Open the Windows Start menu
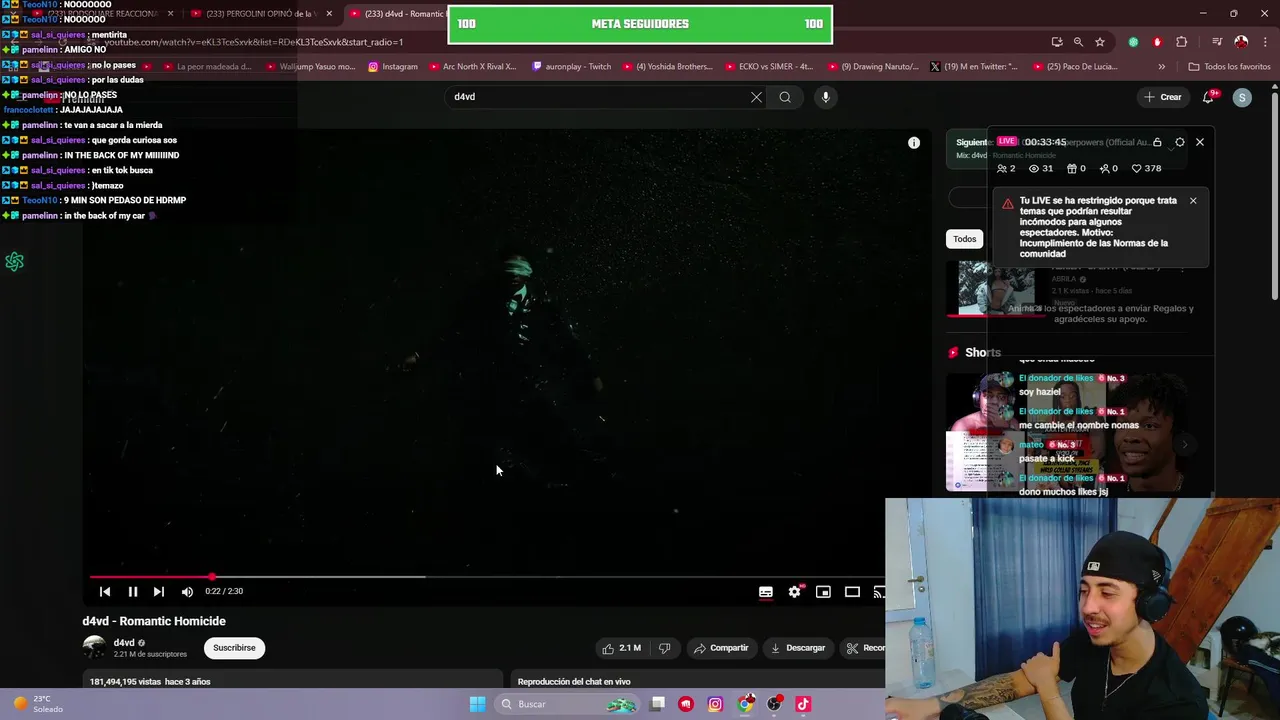The height and width of the screenshot is (720, 1280). (477, 704)
